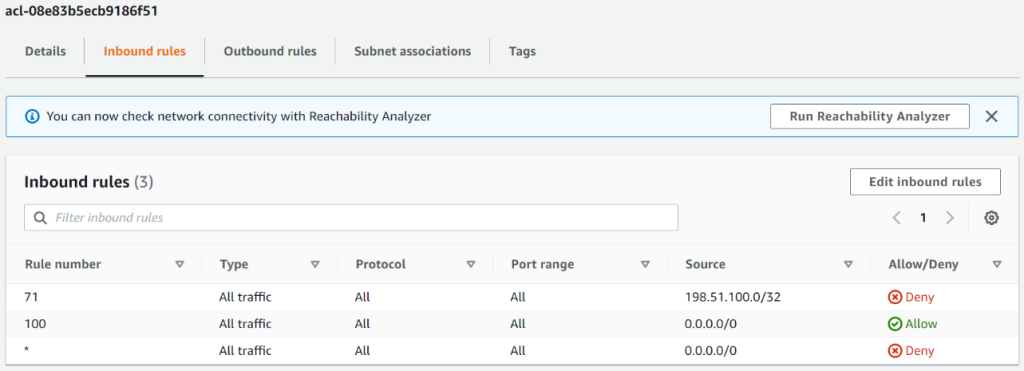Click Edit inbound rules button
The width and height of the screenshot is (1024, 371).
point(925,182)
